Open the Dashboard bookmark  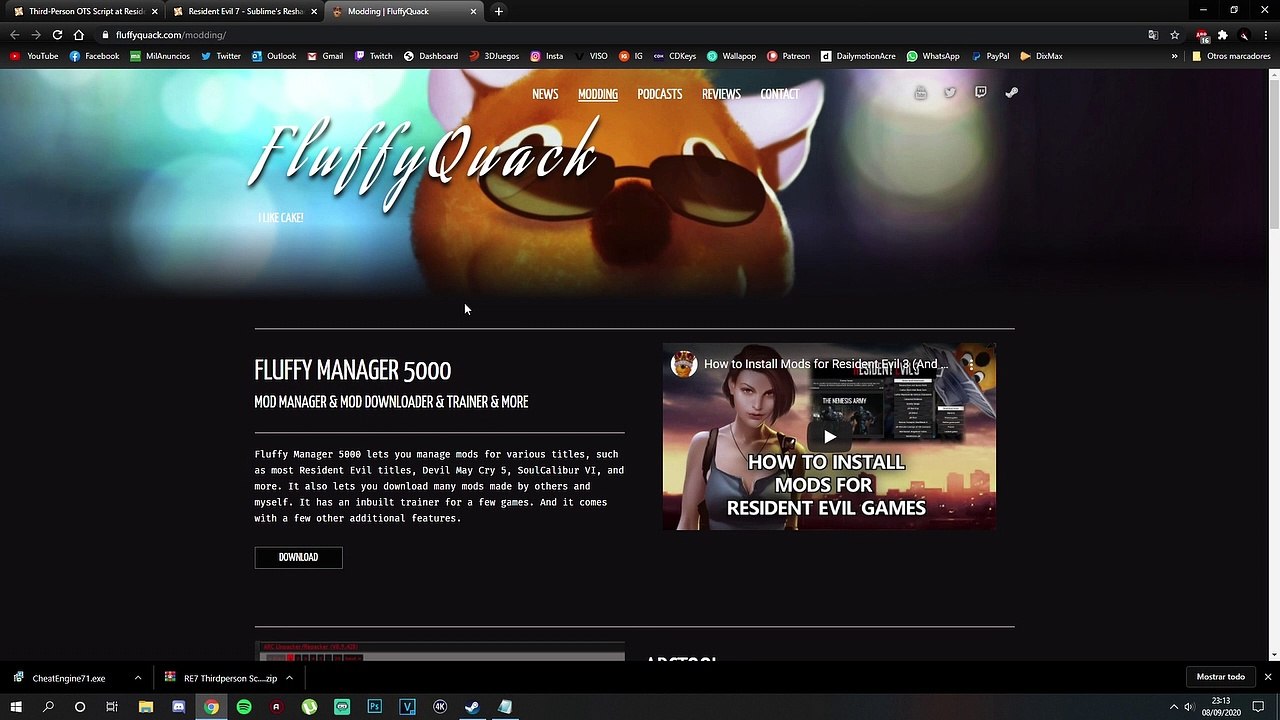[x=430, y=56]
